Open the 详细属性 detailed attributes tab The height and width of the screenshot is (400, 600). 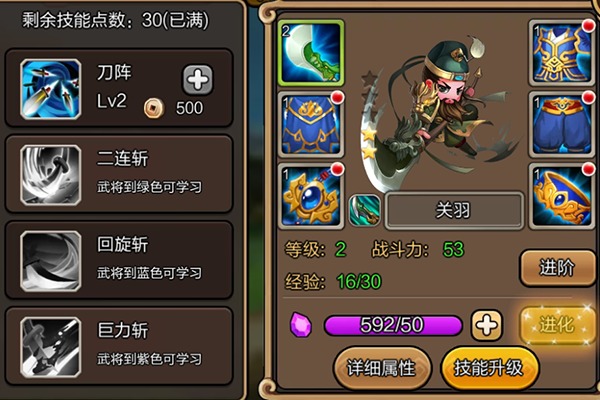(382, 368)
